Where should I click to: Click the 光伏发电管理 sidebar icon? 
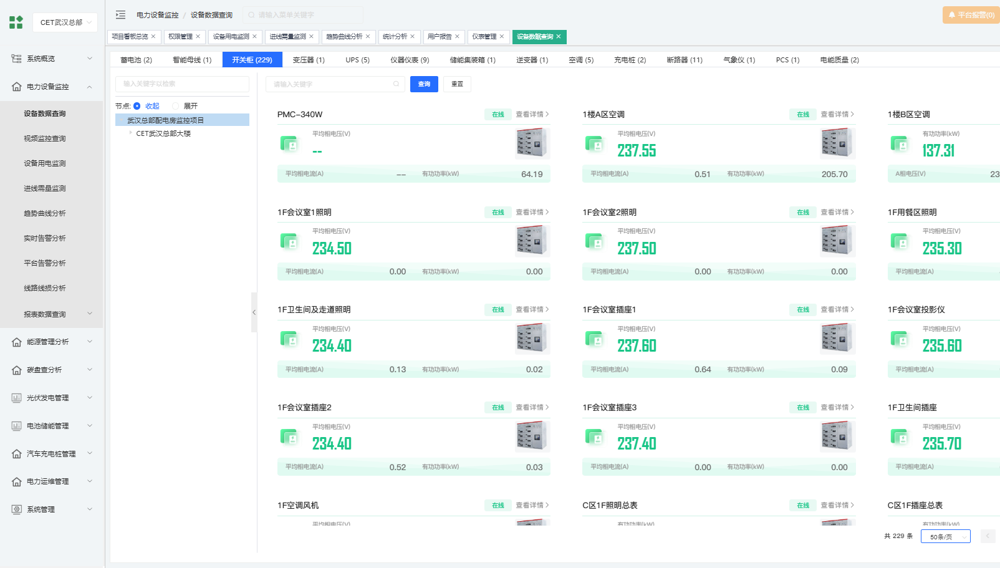click(16, 398)
